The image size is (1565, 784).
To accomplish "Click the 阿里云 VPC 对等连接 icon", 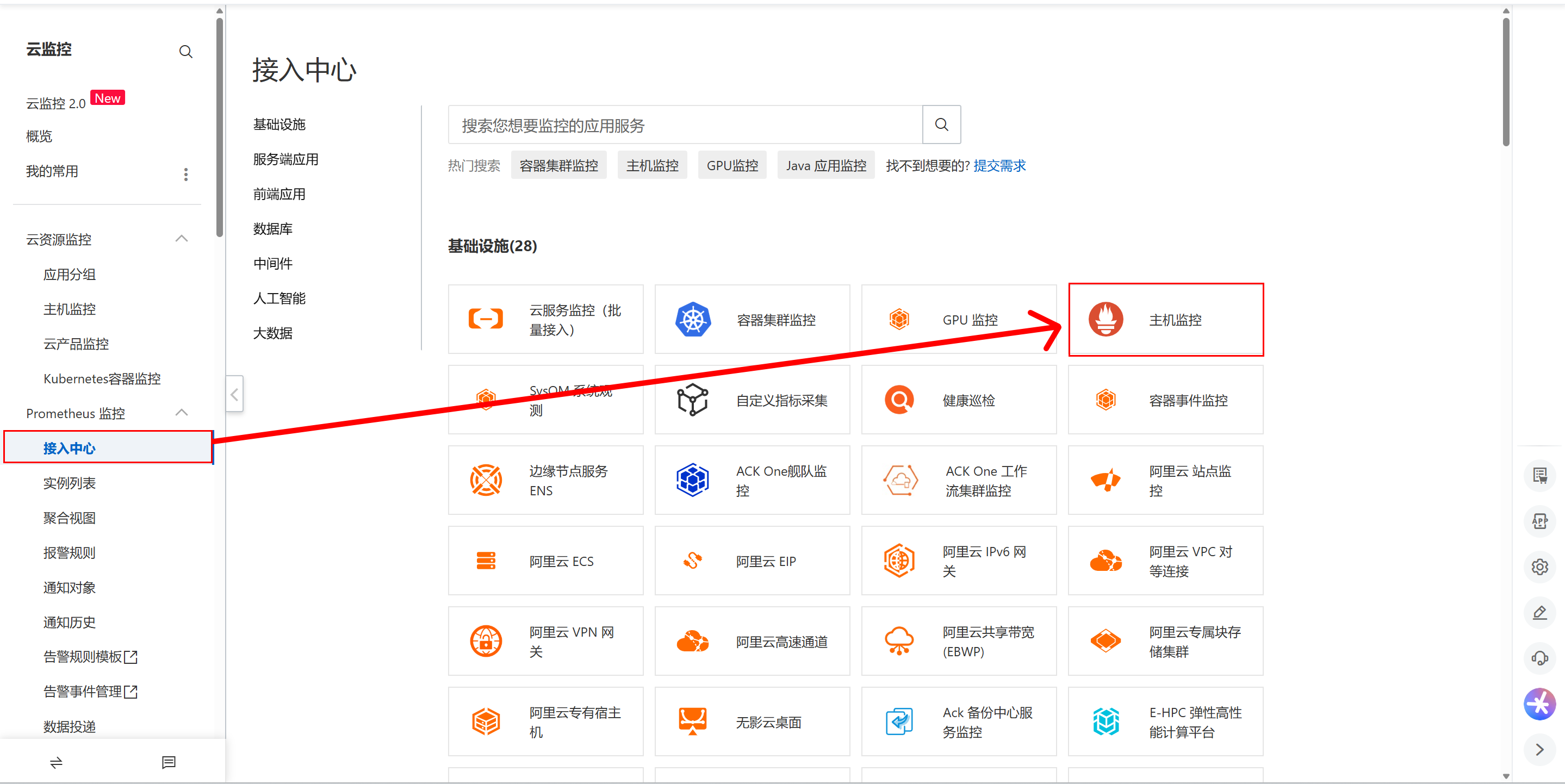I will tap(1106, 561).
